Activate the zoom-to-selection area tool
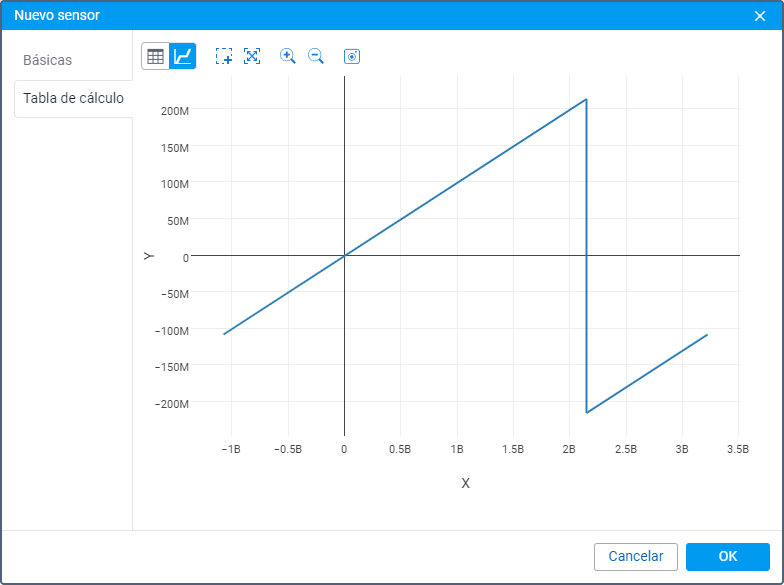This screenshot has height=585, width=784. tap(224, 56)
